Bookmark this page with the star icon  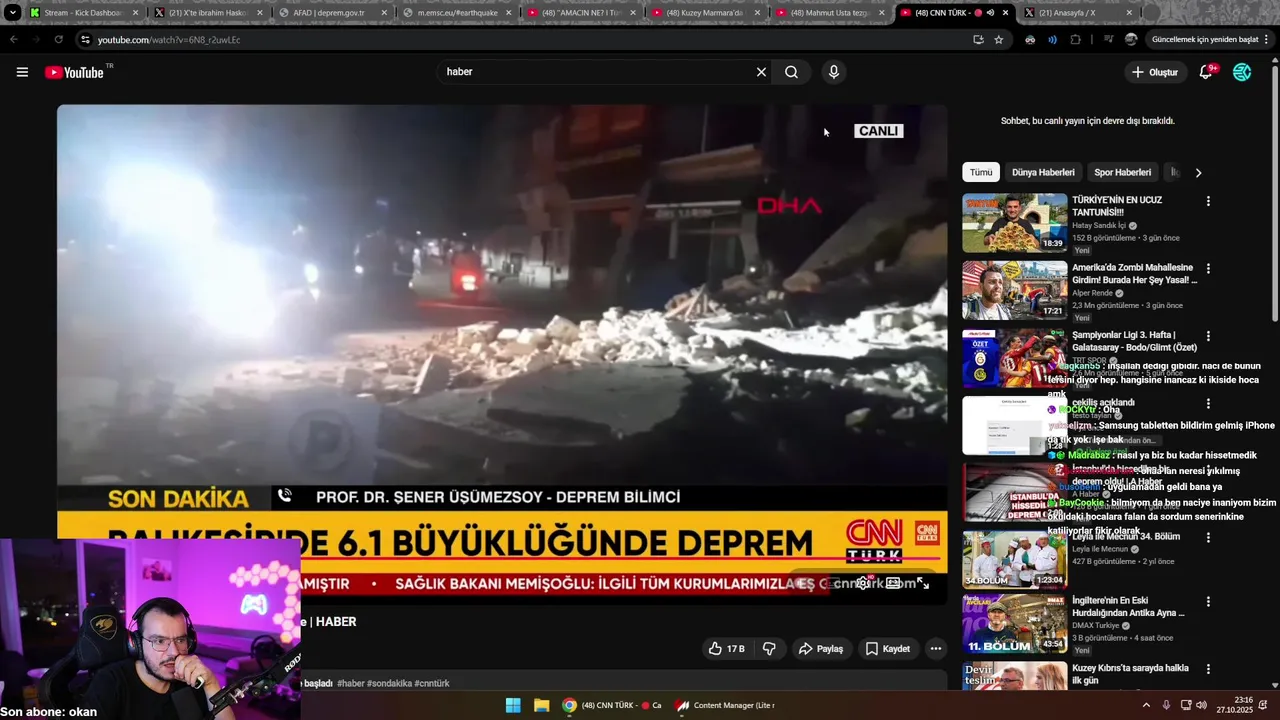[x=999, y=40]
